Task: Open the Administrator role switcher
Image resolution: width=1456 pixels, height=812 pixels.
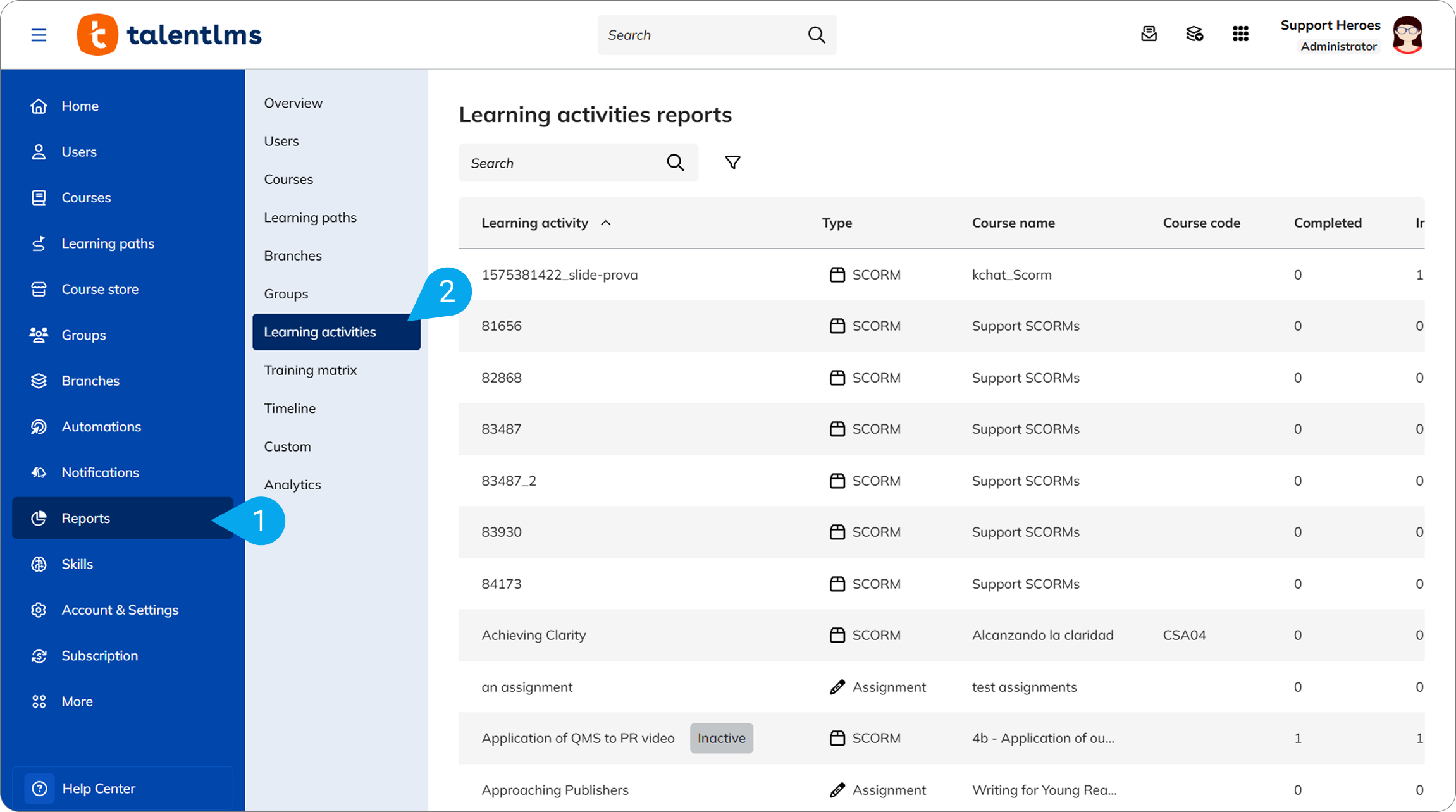Action: [1338, 46]
